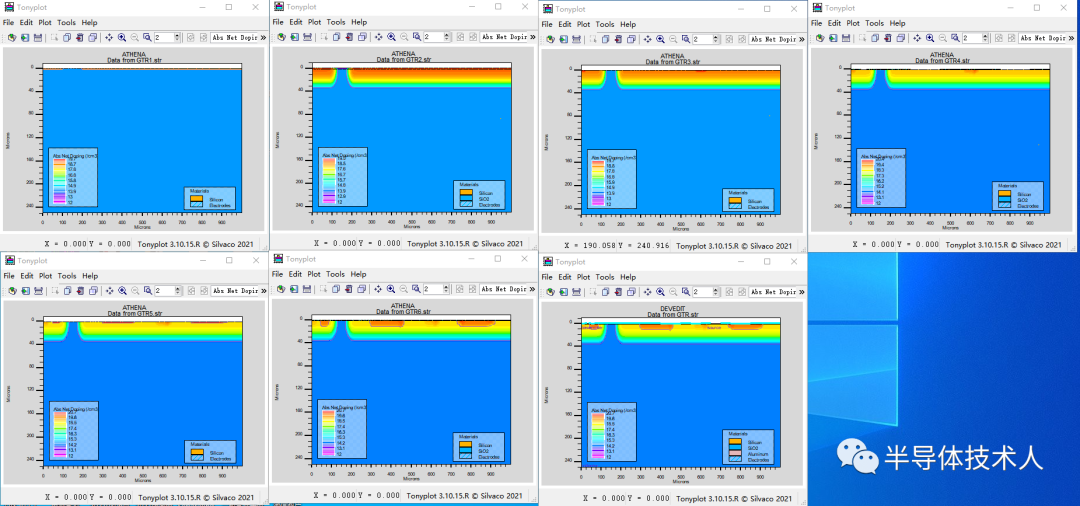1080x506 pixels.
Task: Click the print icon in GTR3 window
Action: (x=577, y=39)
